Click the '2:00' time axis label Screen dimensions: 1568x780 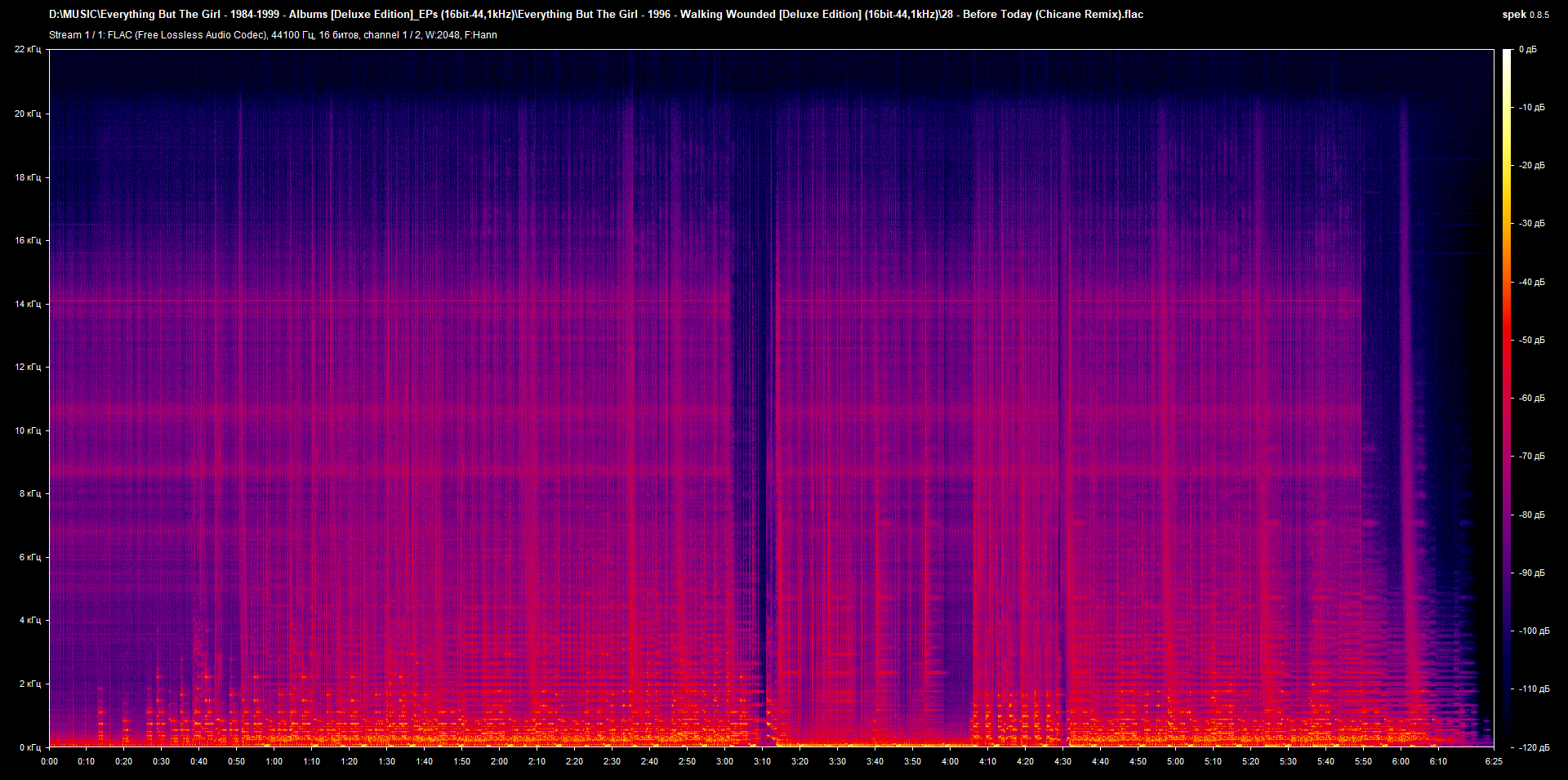[499, 761]
